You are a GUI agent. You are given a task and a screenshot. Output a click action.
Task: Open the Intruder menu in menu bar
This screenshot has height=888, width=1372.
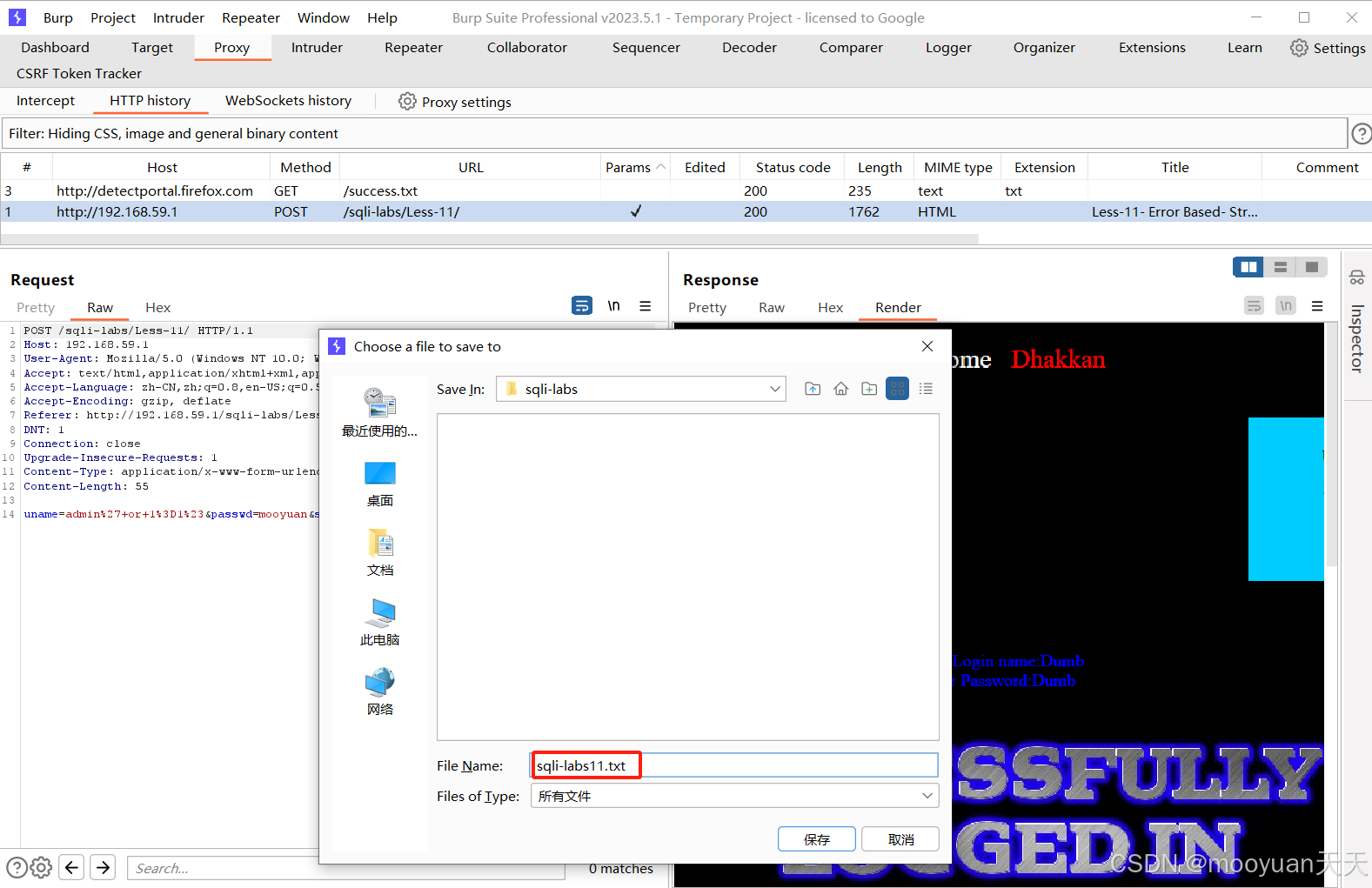tap(178, 17)
